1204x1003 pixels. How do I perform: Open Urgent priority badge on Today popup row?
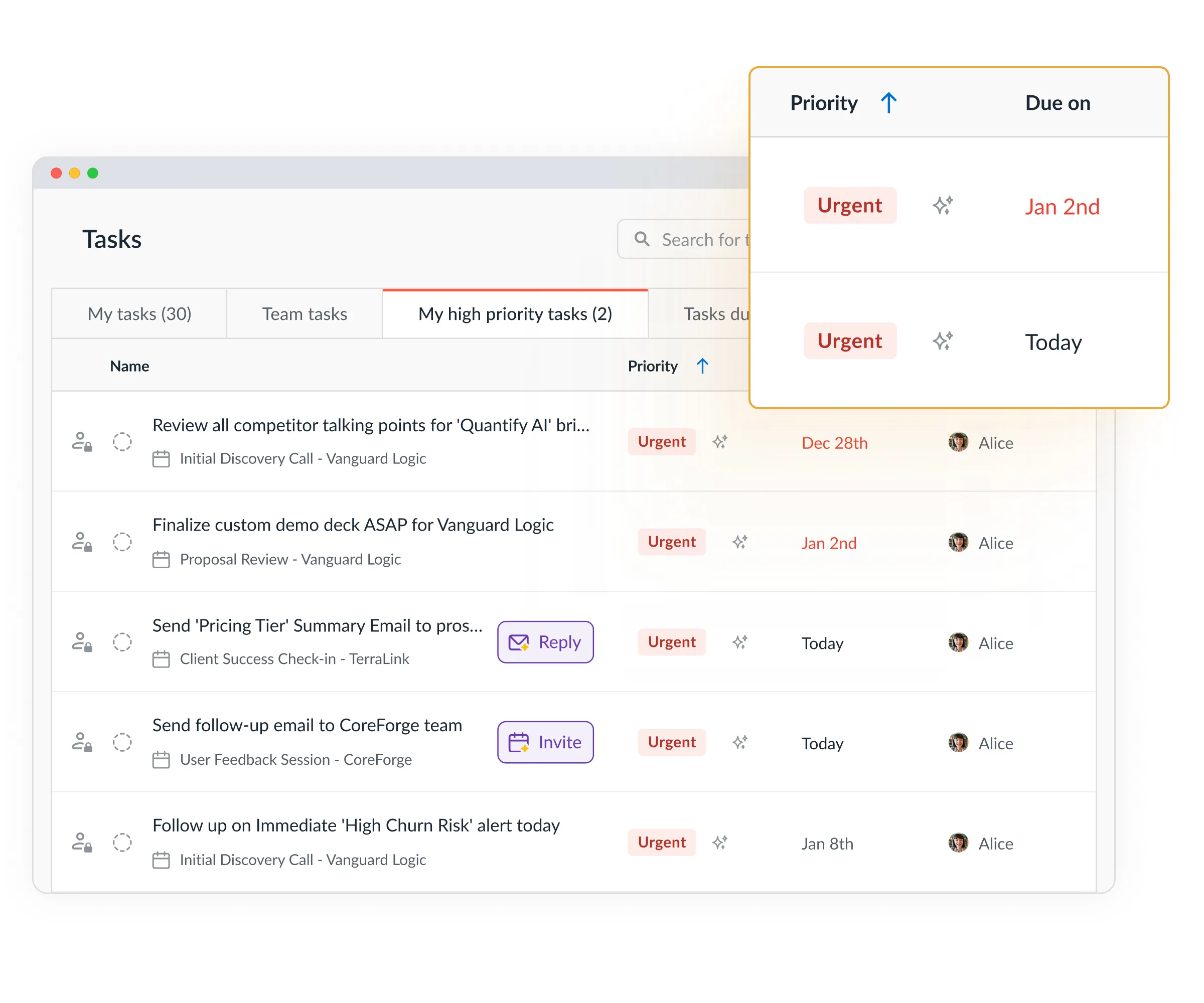pyautogui.click(x=849, y=341)
